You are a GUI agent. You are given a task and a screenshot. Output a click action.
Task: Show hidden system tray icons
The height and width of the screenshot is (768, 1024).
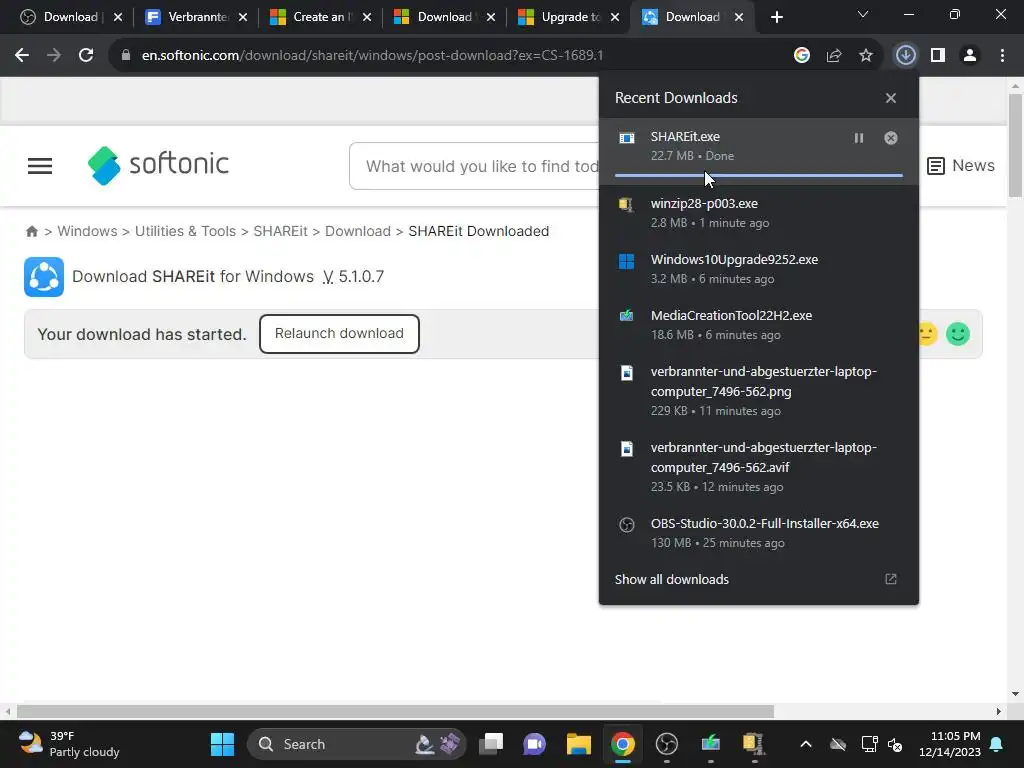tap(806, 744)
